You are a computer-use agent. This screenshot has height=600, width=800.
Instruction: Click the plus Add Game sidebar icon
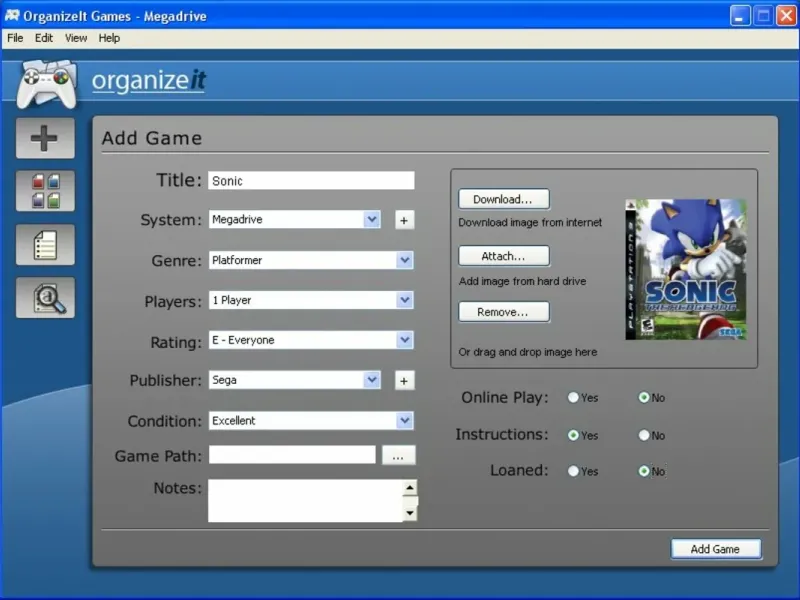click(45, 138)
